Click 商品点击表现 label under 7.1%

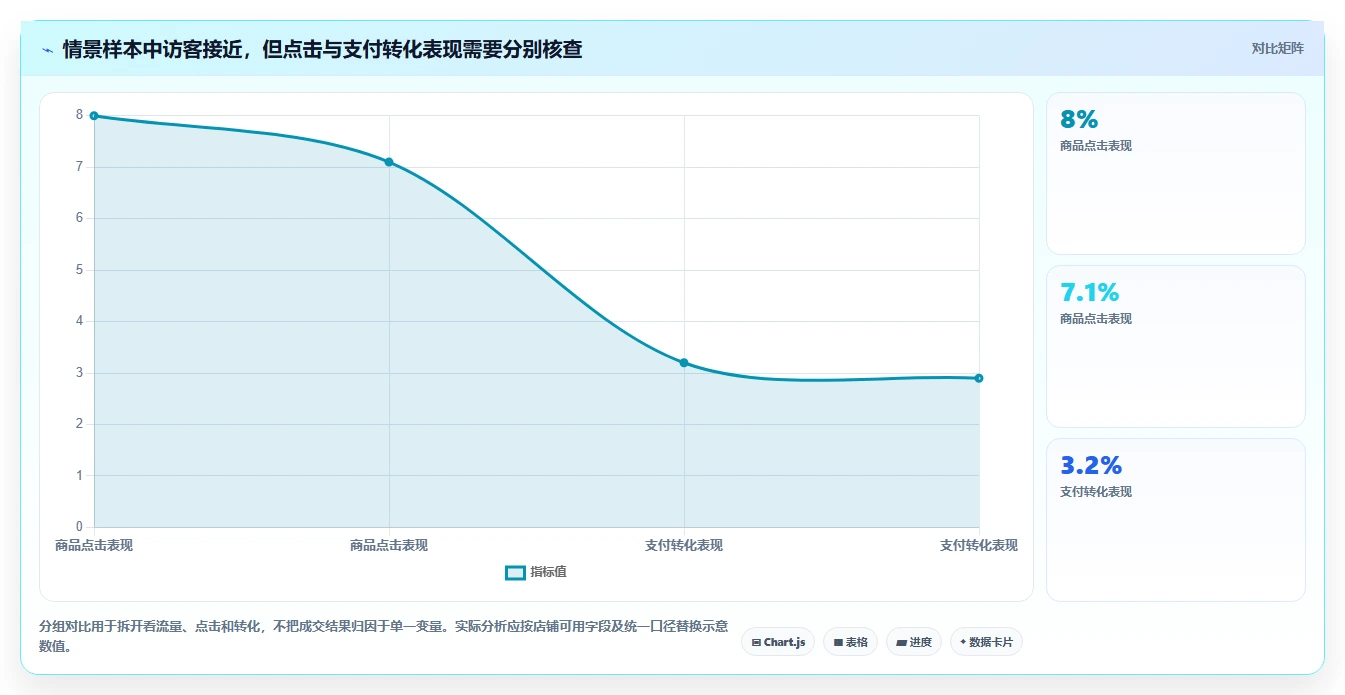1096,318
